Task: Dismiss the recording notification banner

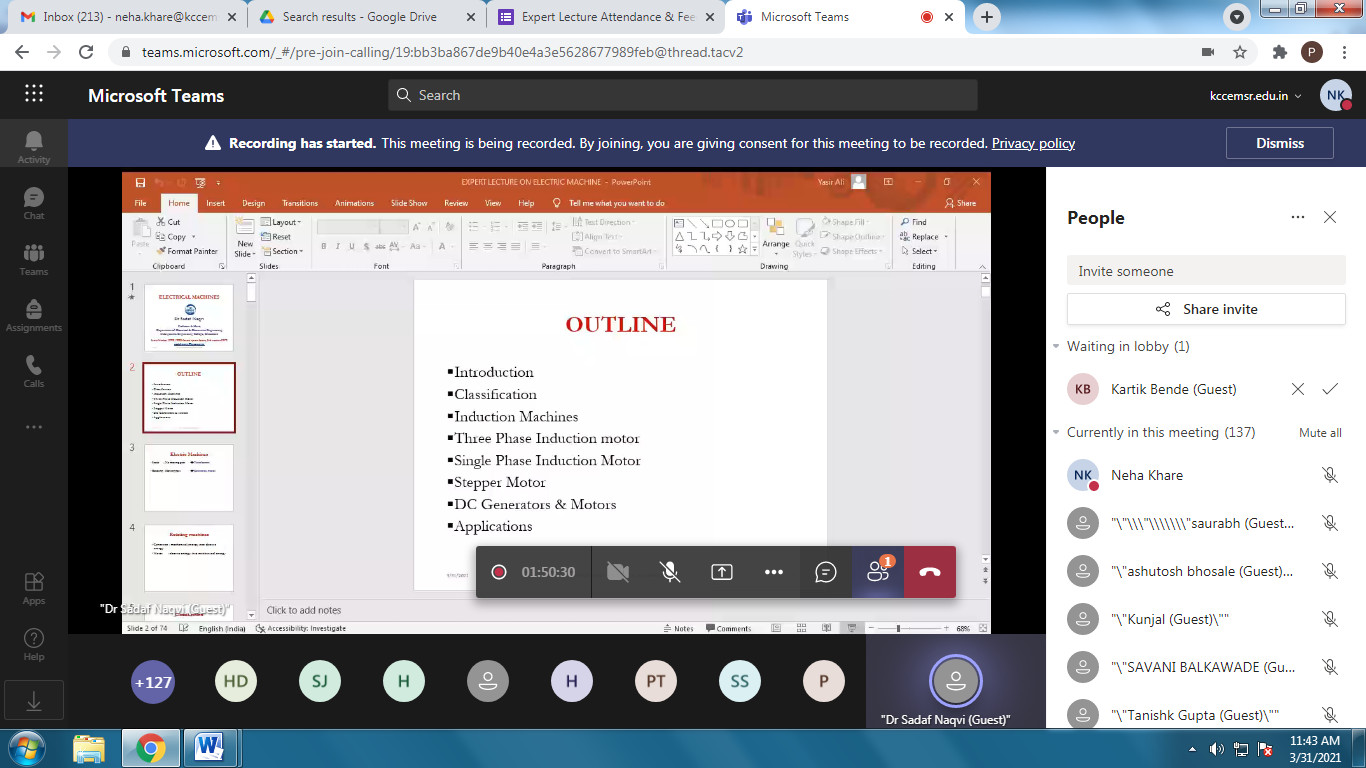Action: click(x=1279, y=143)
